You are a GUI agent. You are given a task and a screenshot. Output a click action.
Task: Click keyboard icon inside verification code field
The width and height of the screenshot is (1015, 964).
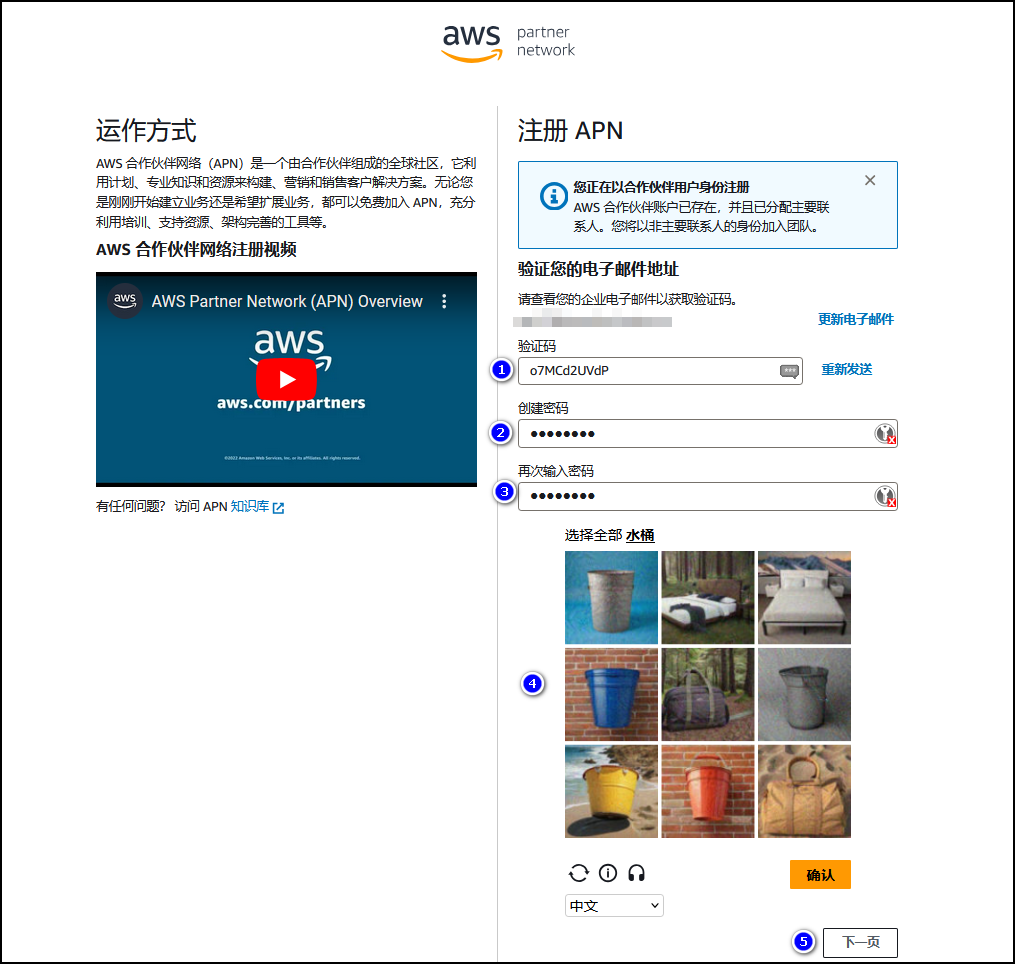coord(789,371)
